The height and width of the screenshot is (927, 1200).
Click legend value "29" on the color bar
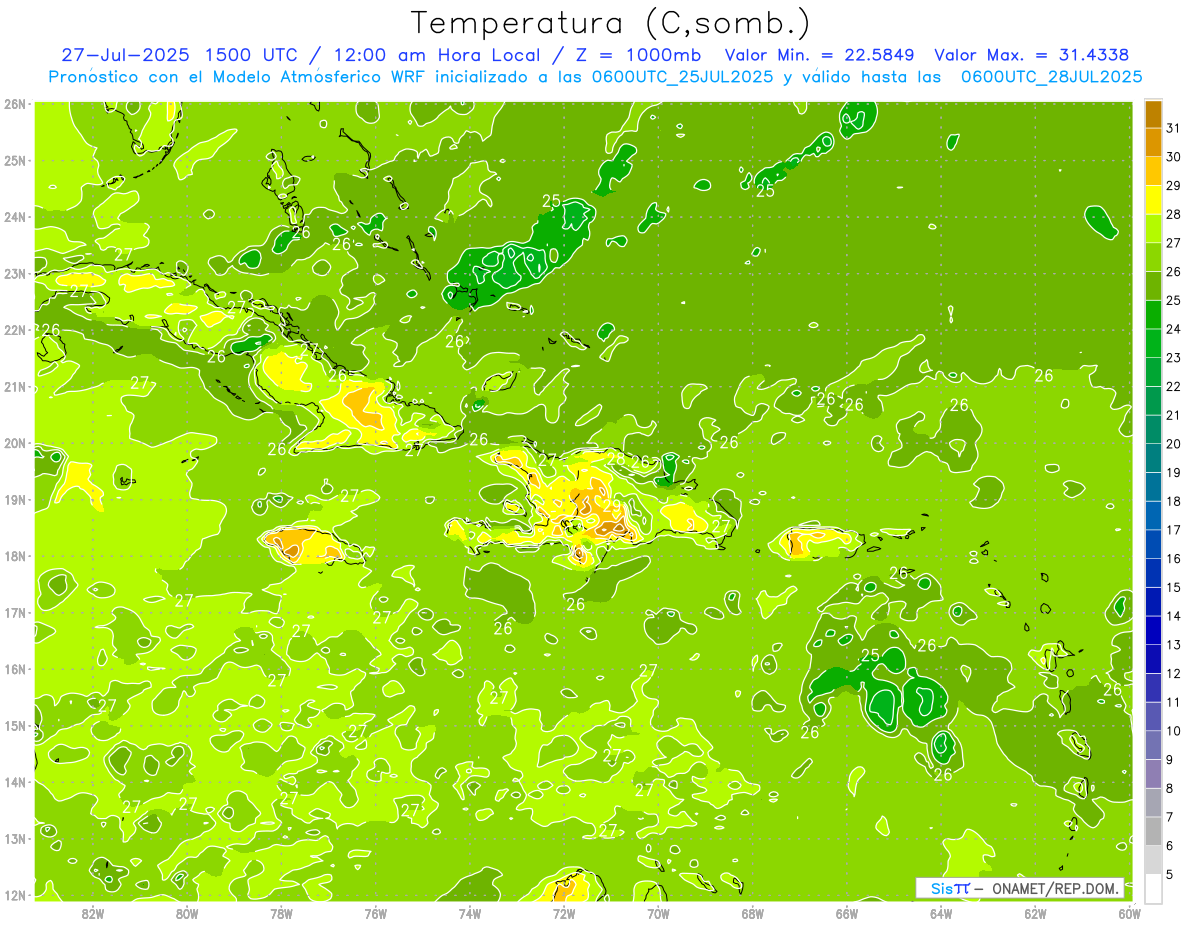(x=1174, y=185)
